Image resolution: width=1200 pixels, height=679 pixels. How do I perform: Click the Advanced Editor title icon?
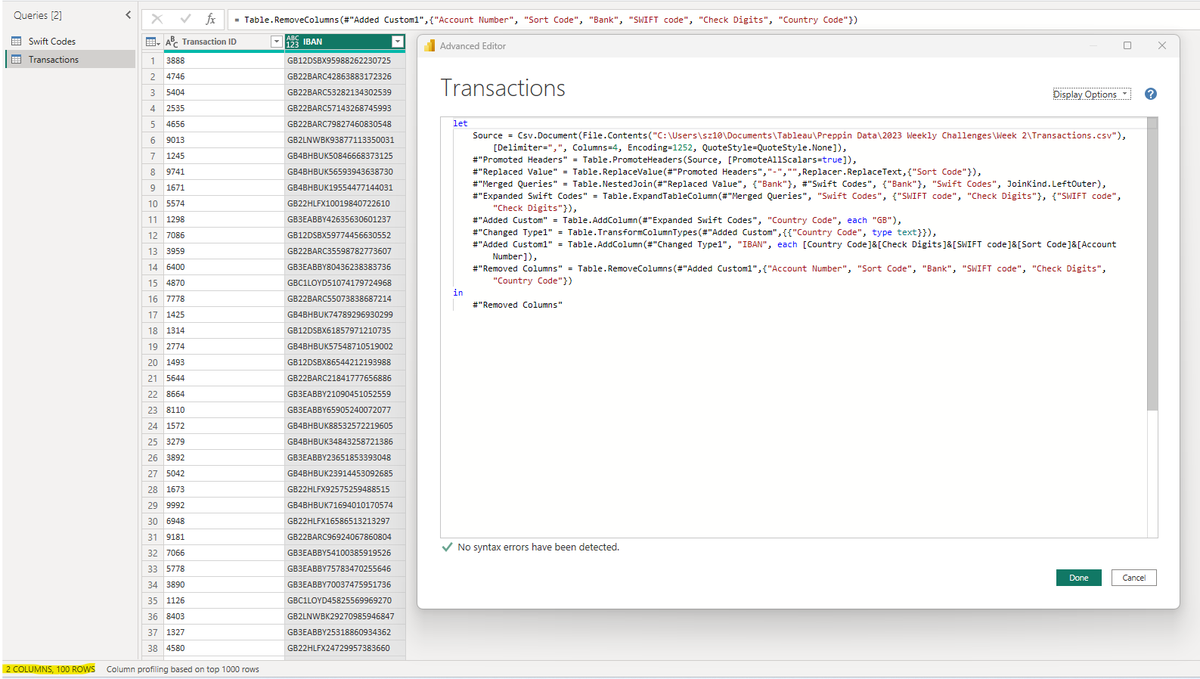[x=428, y=46]
